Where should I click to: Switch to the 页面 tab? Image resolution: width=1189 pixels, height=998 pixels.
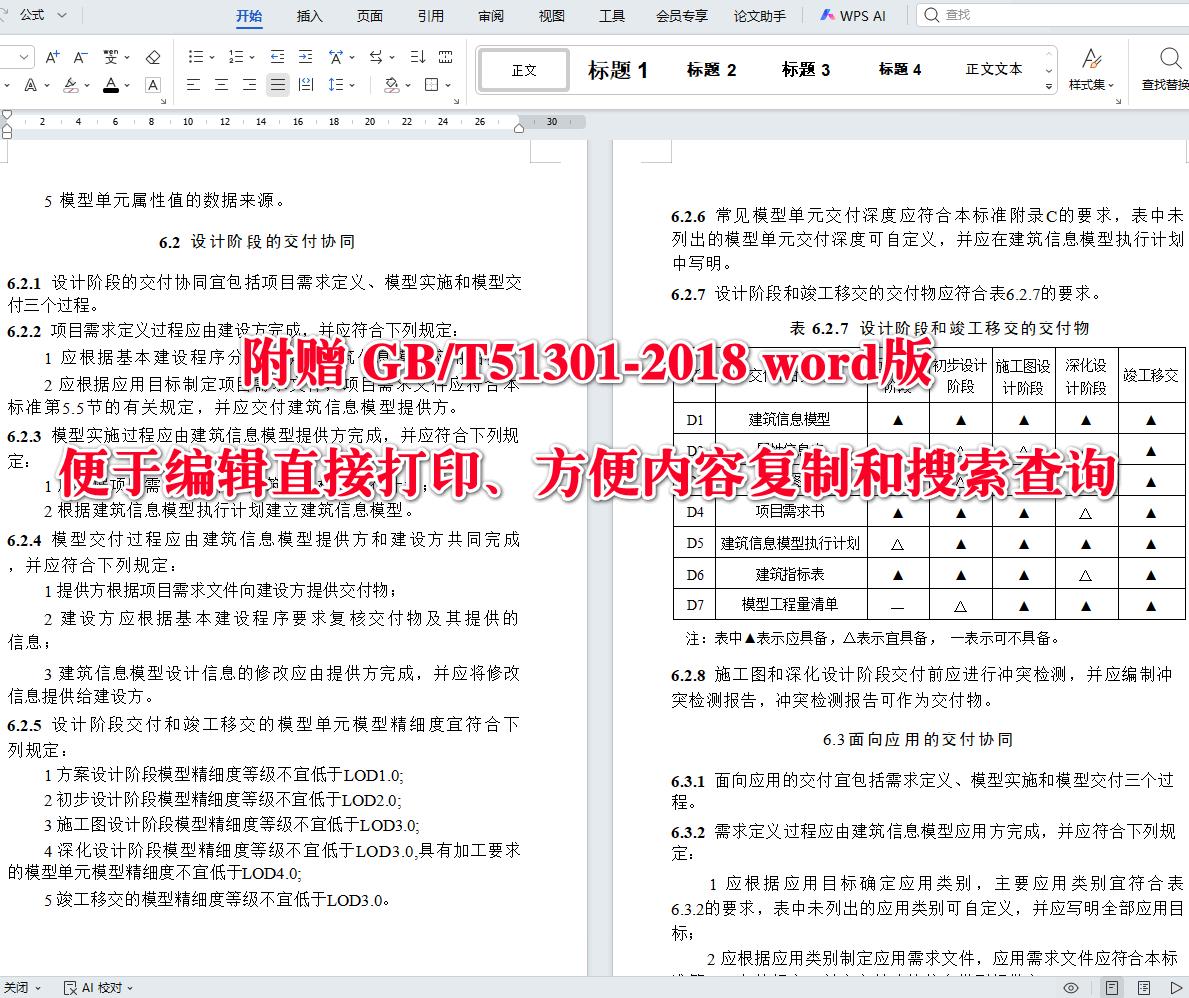(x=370, y=16)
